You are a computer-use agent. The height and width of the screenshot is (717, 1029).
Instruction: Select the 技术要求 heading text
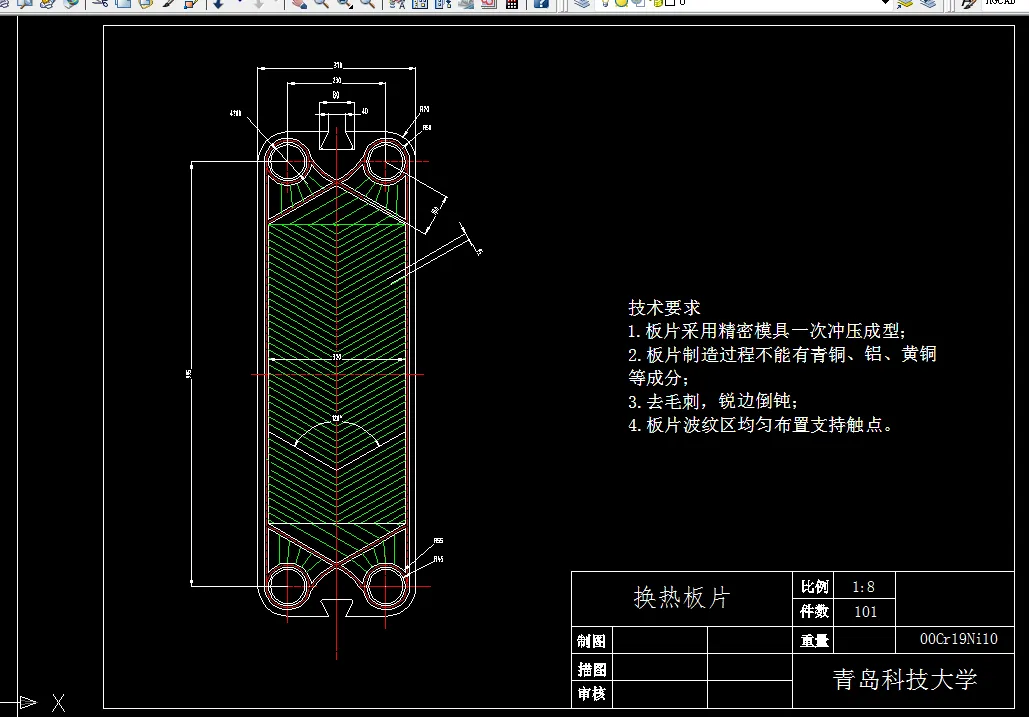(664, 308)
